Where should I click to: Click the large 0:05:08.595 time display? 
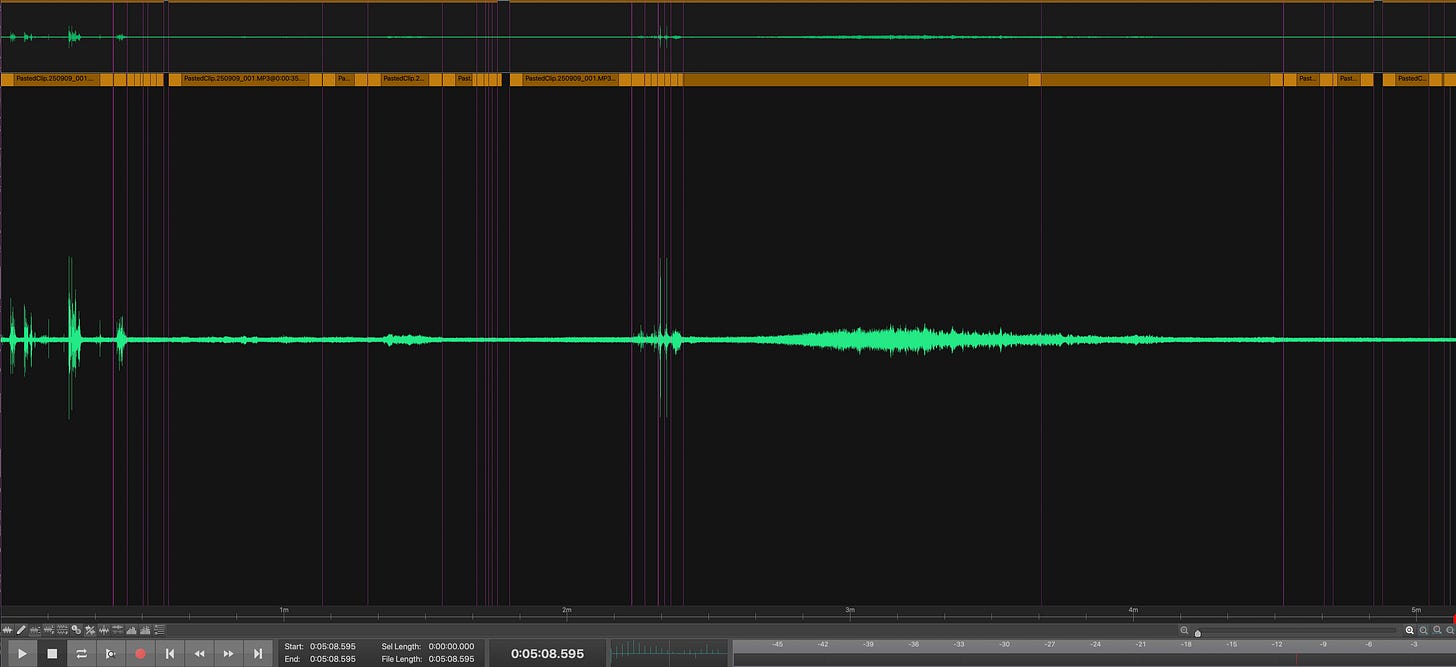tap(547, 653)
